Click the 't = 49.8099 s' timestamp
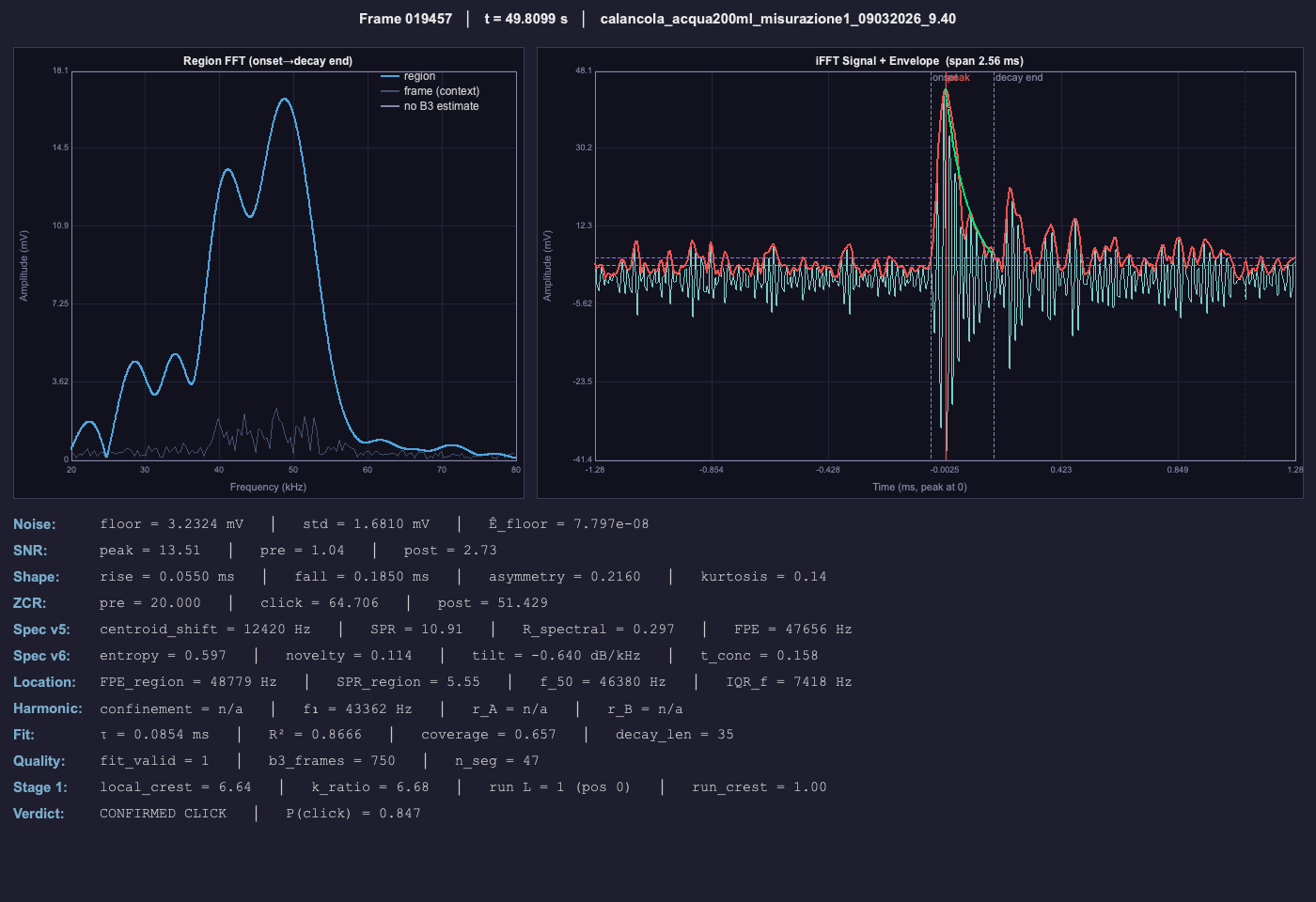The width and height of the screenshot is (1316, 902). pos(525,19)
